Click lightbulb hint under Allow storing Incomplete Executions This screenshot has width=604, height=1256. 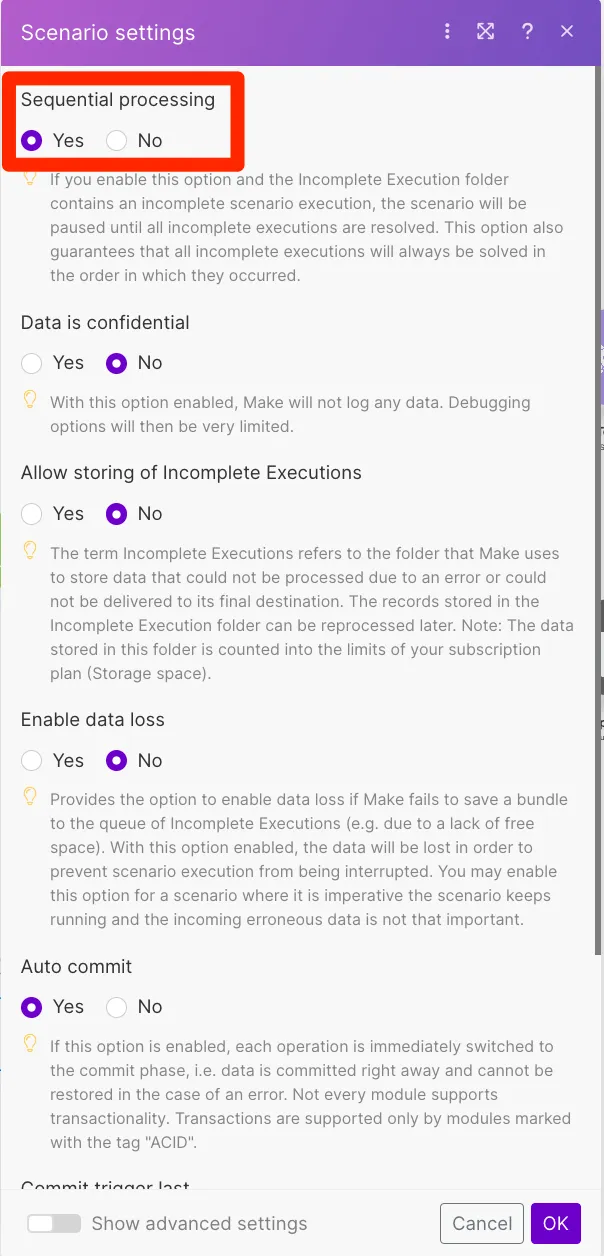pos(30,550)
